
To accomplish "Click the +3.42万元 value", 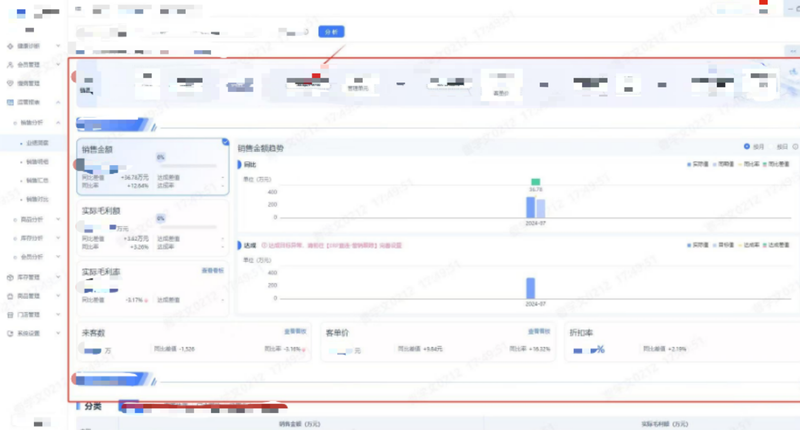I will (x=136, y=239).
